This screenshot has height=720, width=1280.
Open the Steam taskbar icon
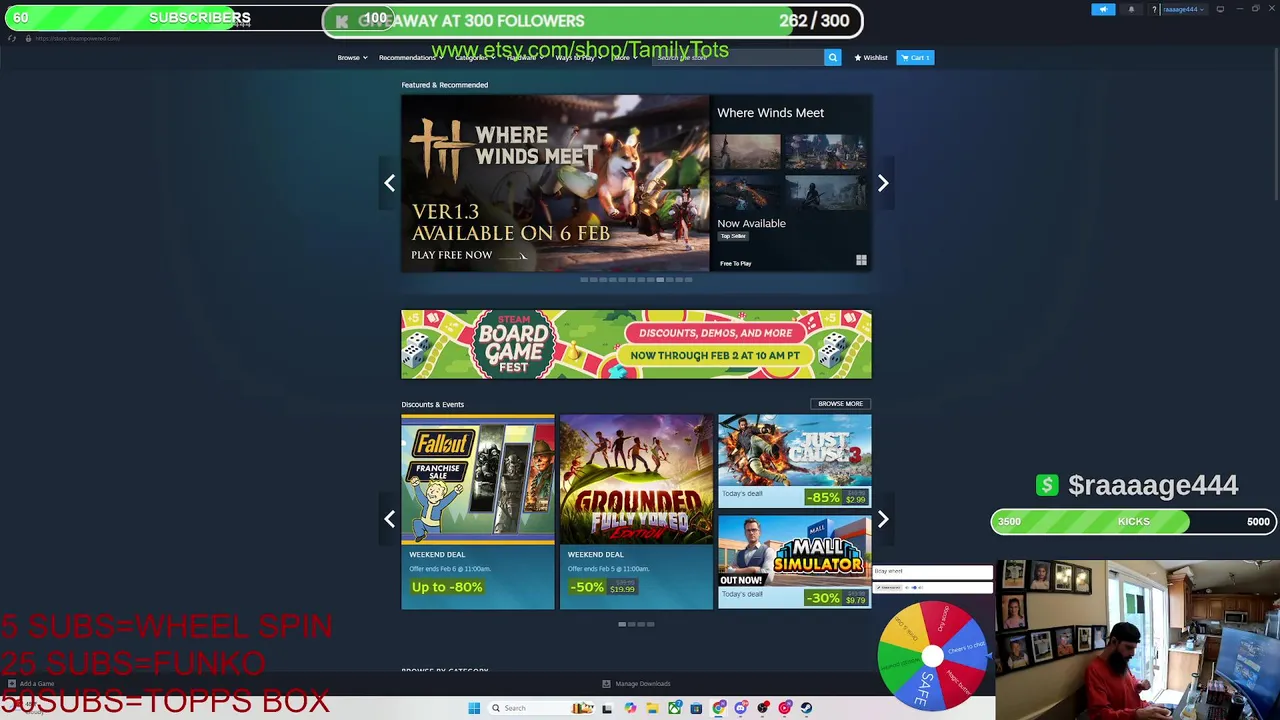click(x=806, y=708)
